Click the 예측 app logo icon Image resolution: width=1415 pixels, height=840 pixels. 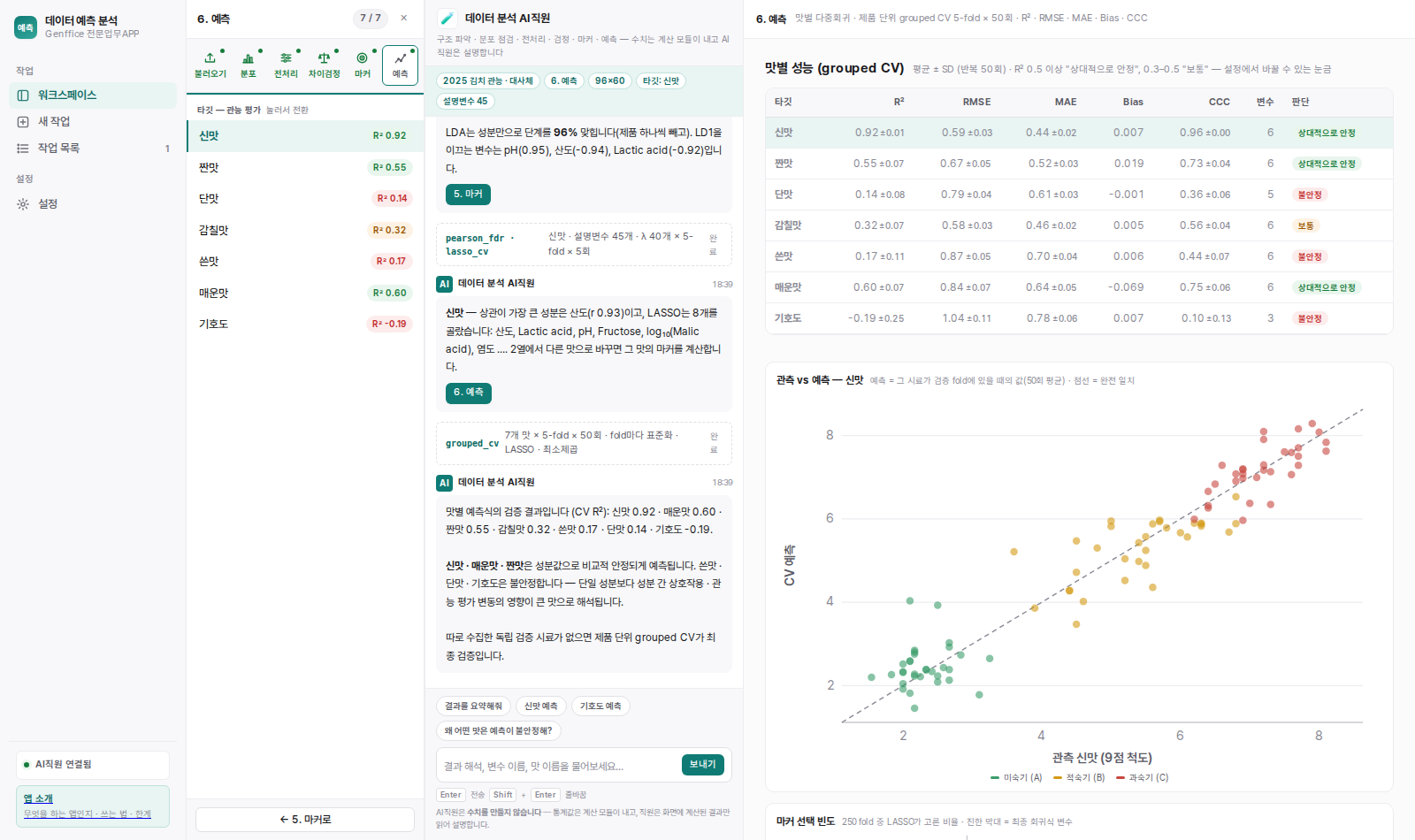26,27
